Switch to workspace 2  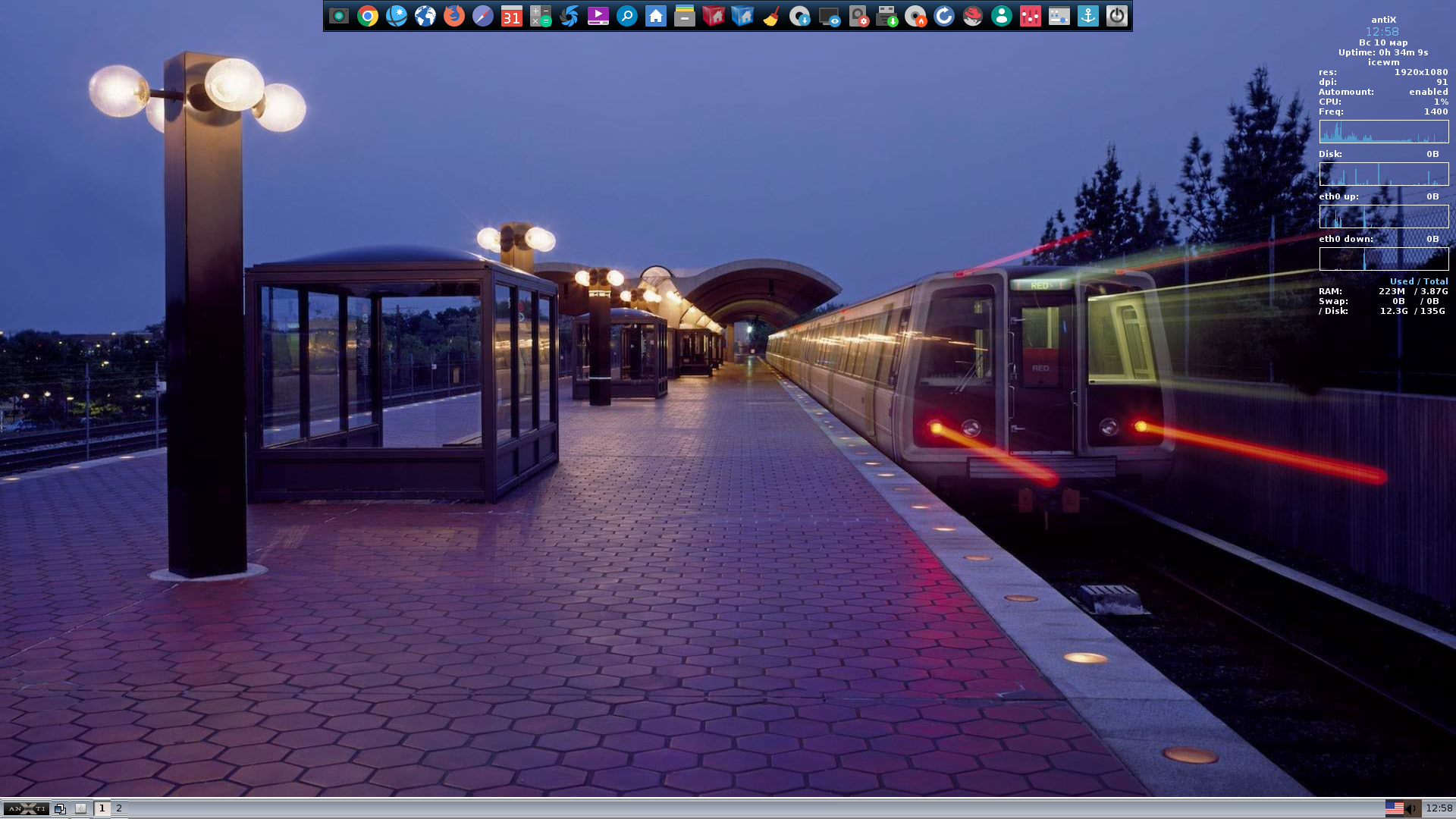[x=118, y=808]
